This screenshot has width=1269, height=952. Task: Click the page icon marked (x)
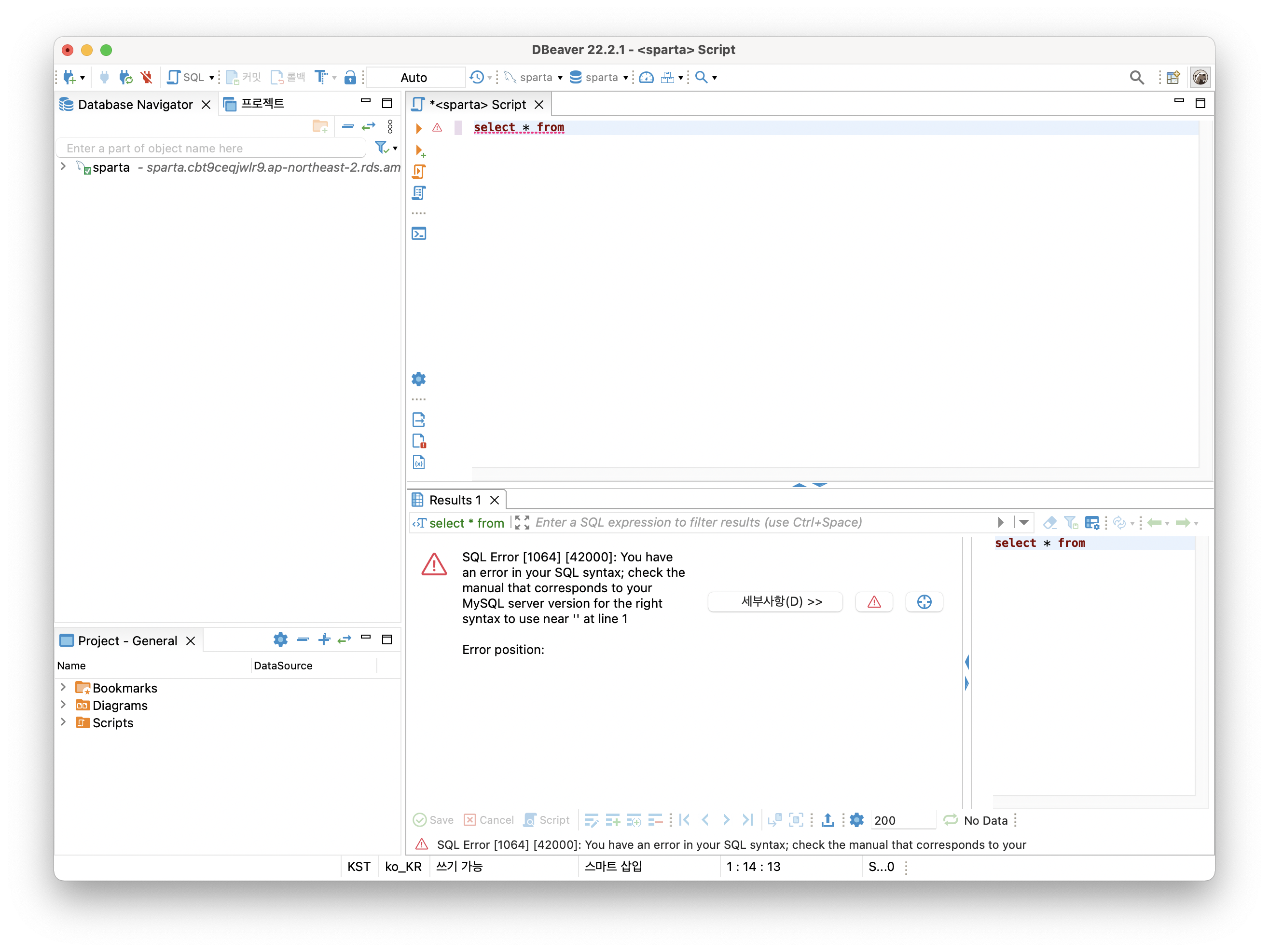(x=419, y=462)
